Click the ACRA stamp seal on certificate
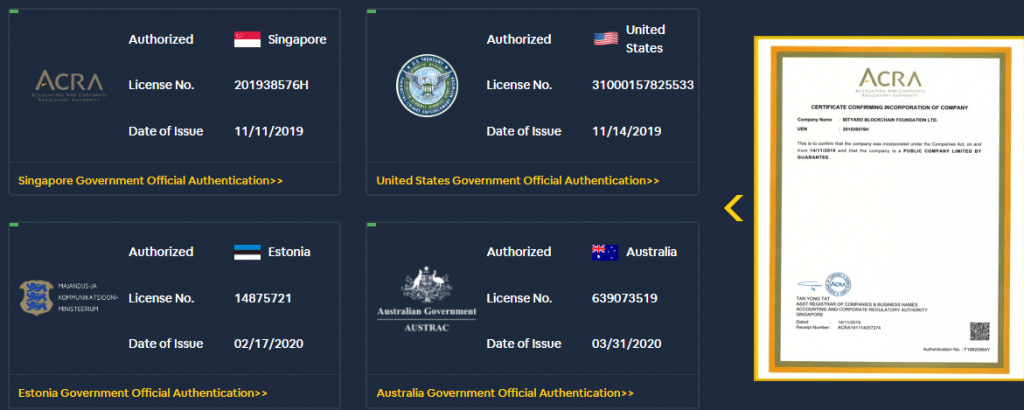Image resolution: width=1024 pixels, height=410 pixels. (839, 285)
